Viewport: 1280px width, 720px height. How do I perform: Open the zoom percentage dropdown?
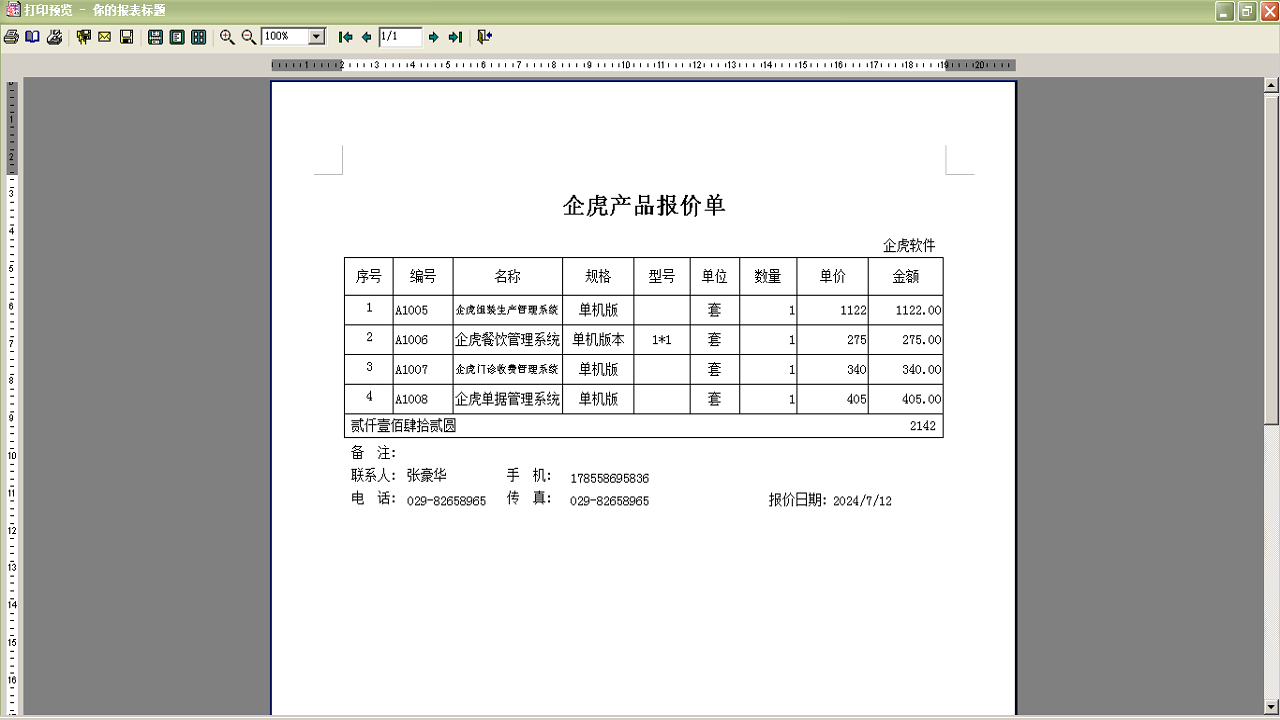point(317,36)
